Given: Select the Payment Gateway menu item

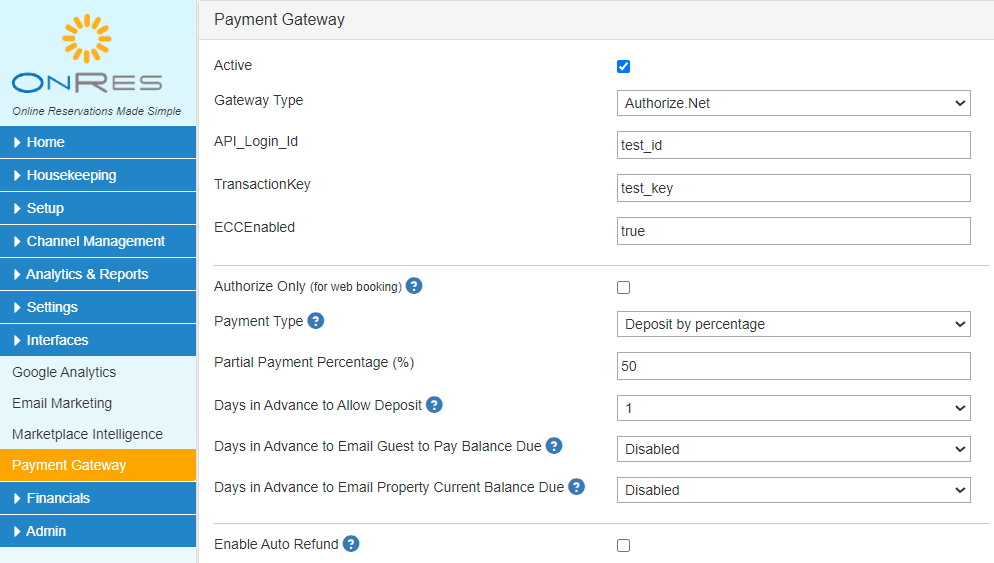Looking at the screenshot, I should [98, 465].
